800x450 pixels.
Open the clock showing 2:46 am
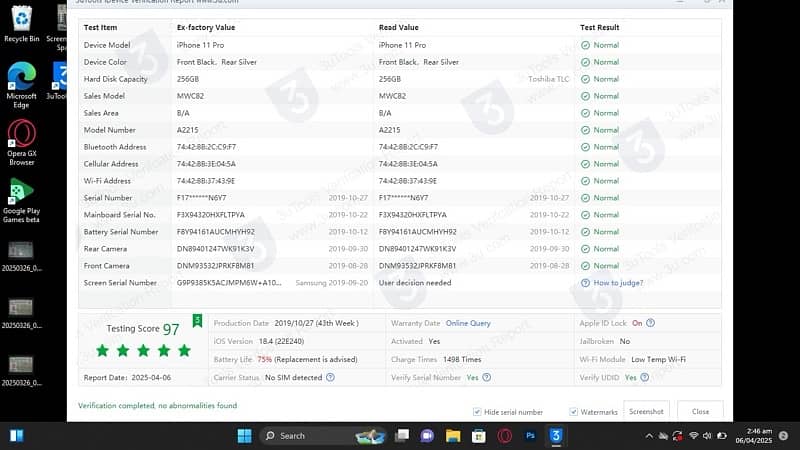coord(754,436)
